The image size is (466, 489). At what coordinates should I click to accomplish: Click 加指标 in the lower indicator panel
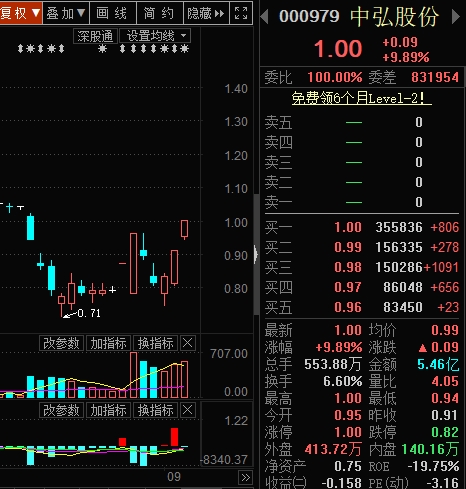coord(109,410)
